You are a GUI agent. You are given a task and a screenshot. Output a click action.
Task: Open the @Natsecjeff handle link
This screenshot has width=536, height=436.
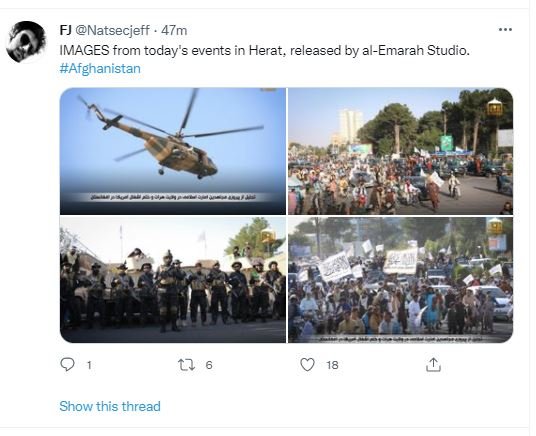click(112, 30)
